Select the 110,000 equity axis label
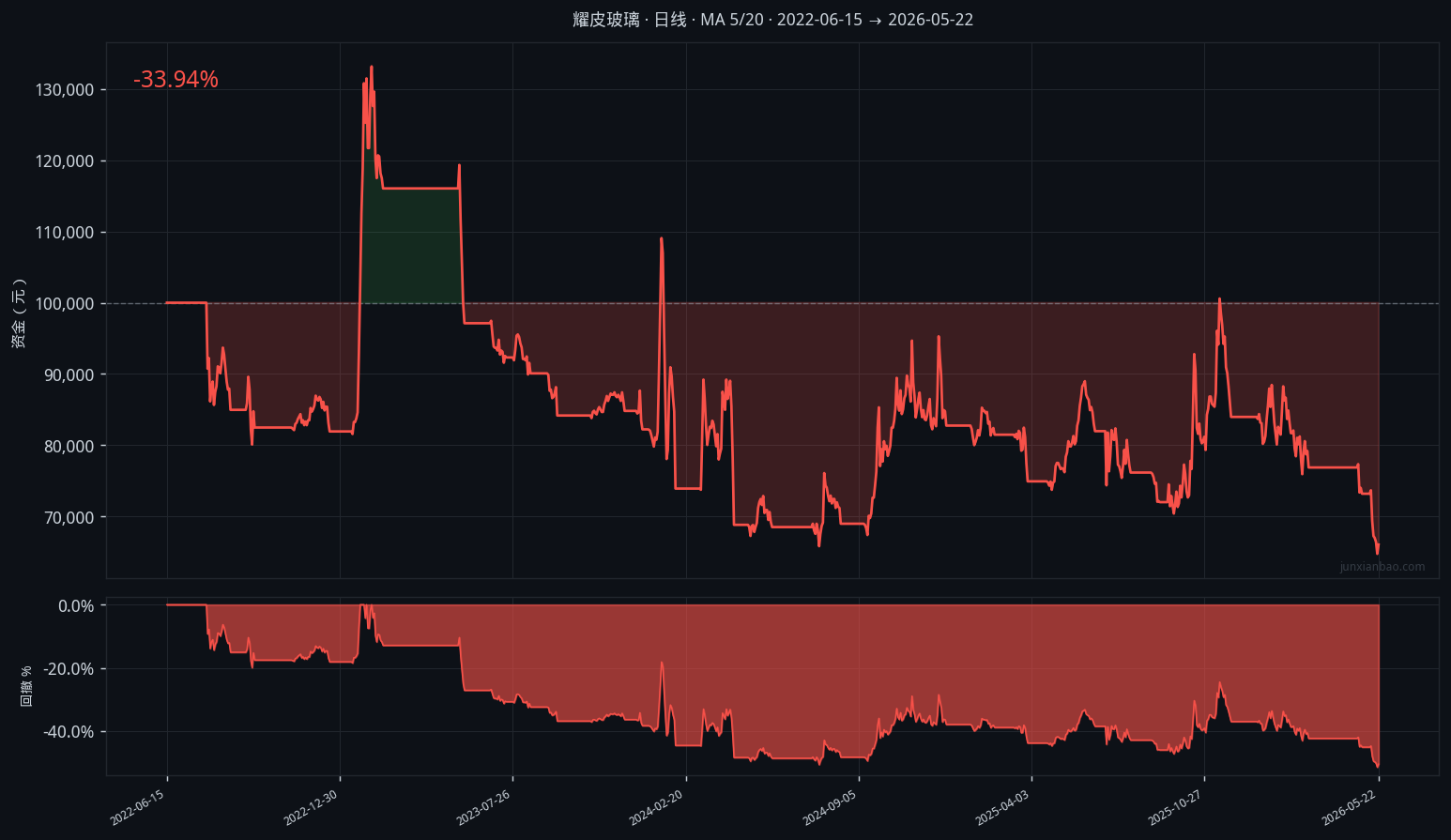The width and height of the screenshot is (1451, 840). coord(64,233)
